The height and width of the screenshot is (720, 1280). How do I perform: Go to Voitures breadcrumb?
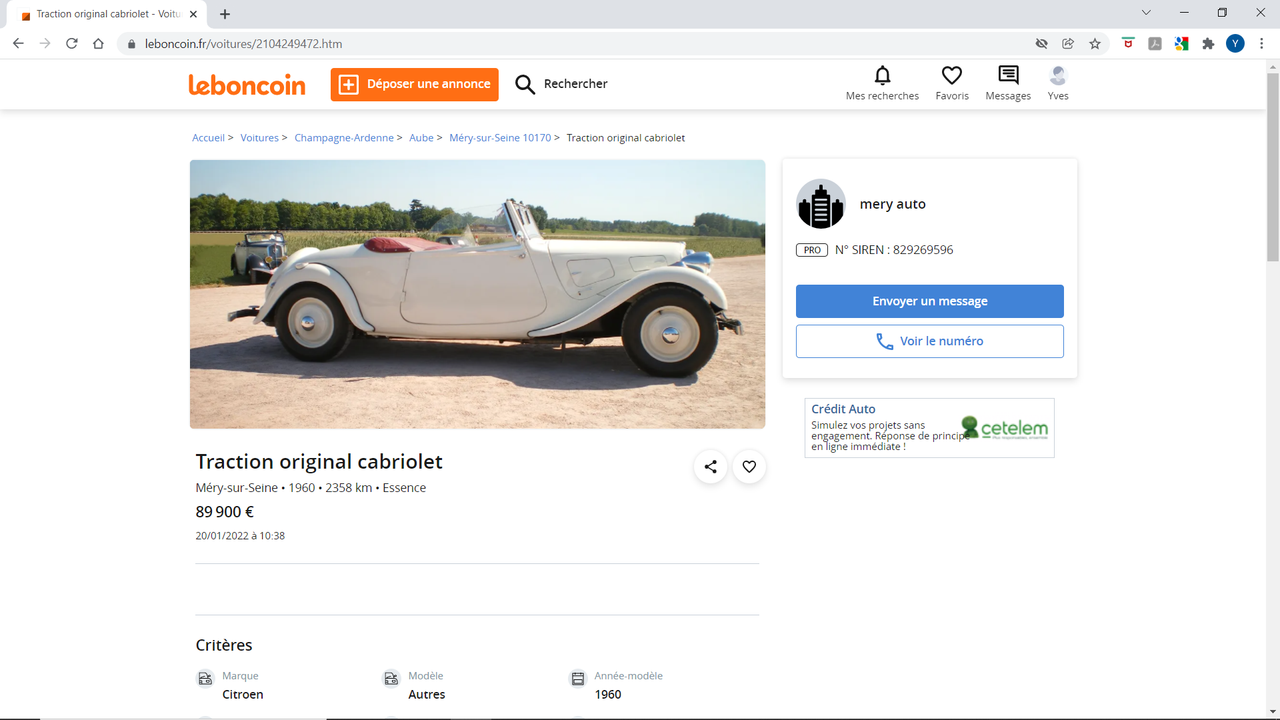[259, 138]
